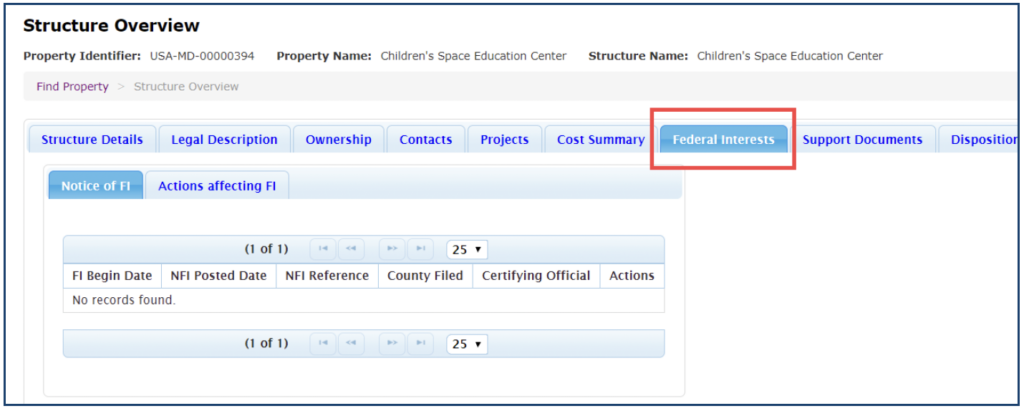Switch to the Structure Details tab
1024x411 pixels.
92,140
